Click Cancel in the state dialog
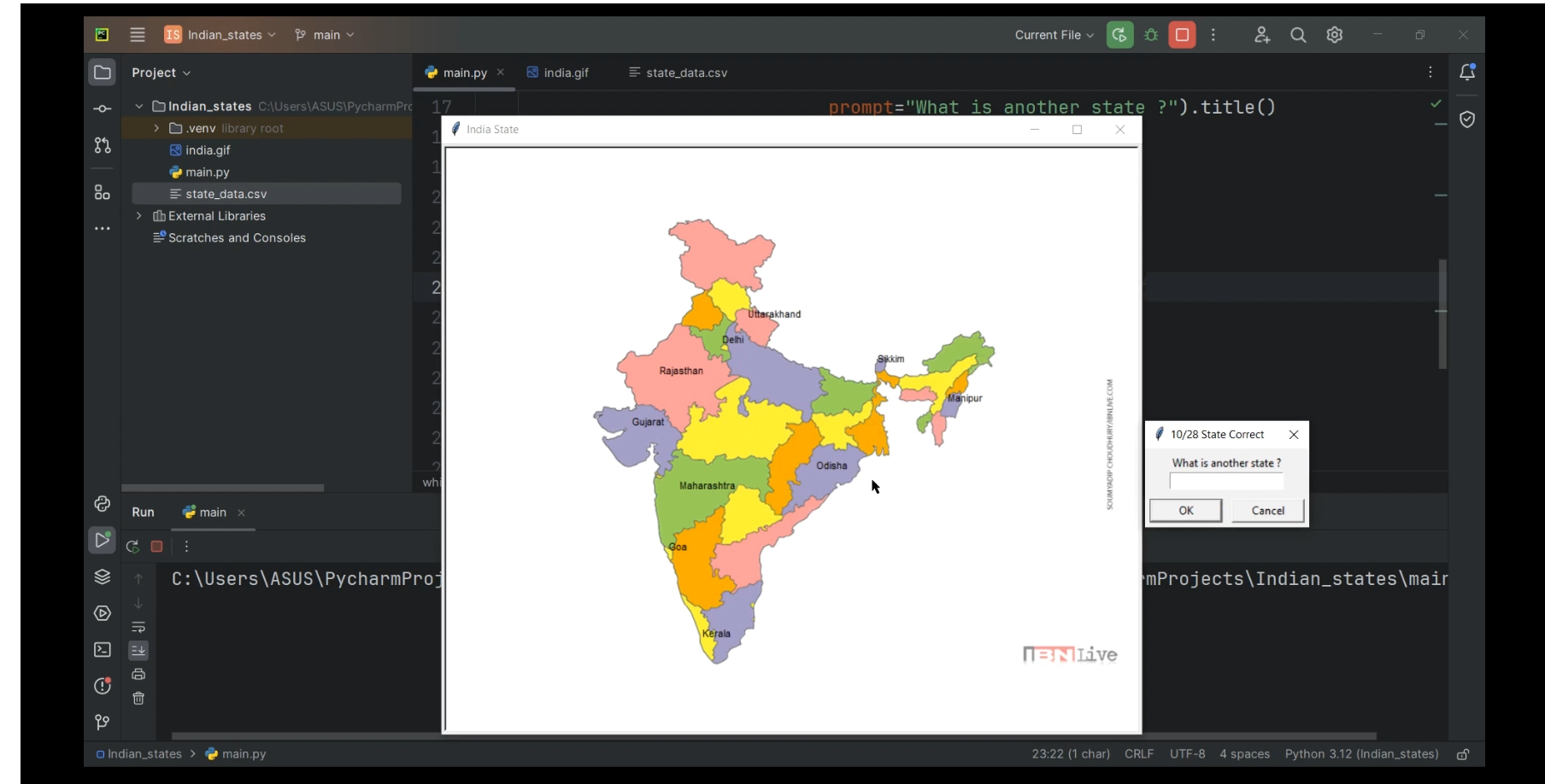The width and height of the screenshot is (1545, 784). pyautogui.click(x=1267, y=511)
